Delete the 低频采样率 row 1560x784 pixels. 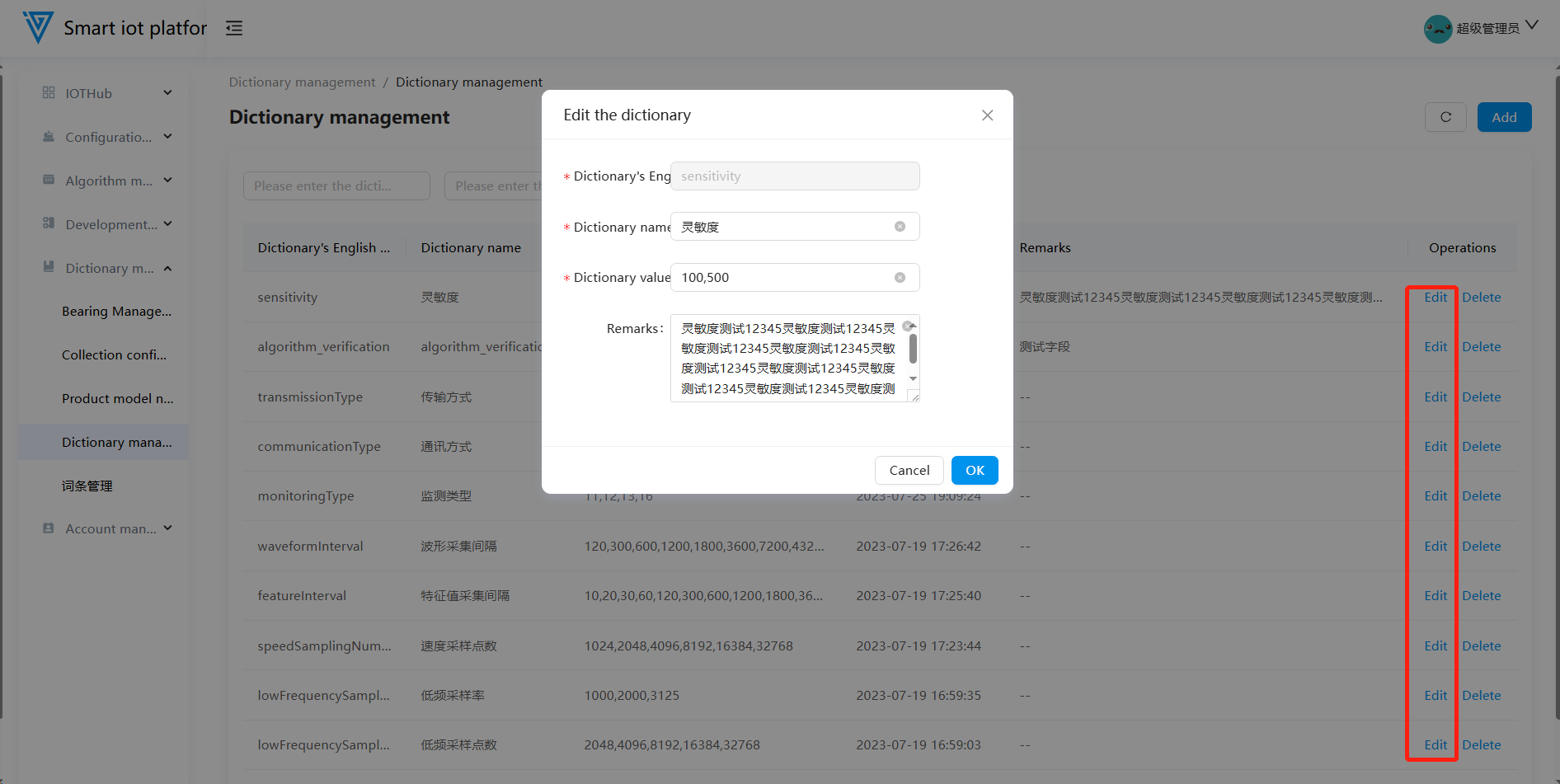pyautogui.click(x=1482, y=696)
